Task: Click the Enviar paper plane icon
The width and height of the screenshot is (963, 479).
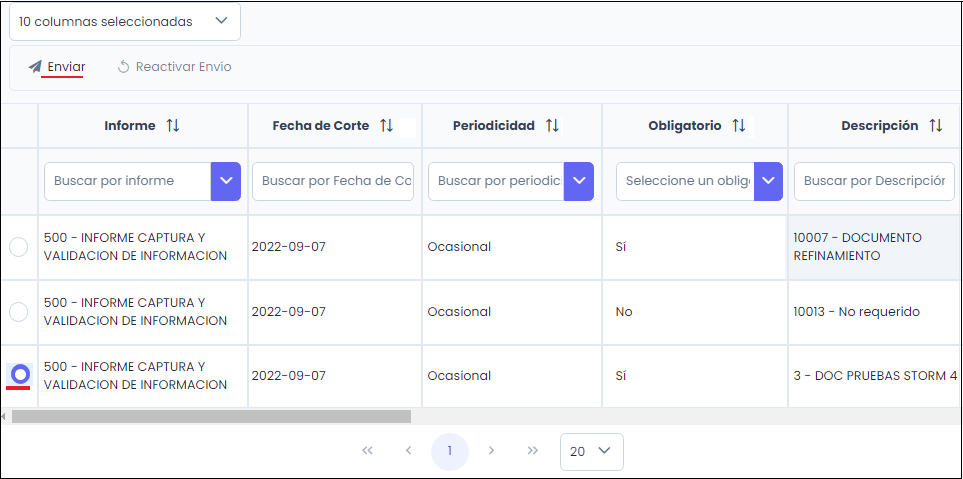Action: point(35,67)
